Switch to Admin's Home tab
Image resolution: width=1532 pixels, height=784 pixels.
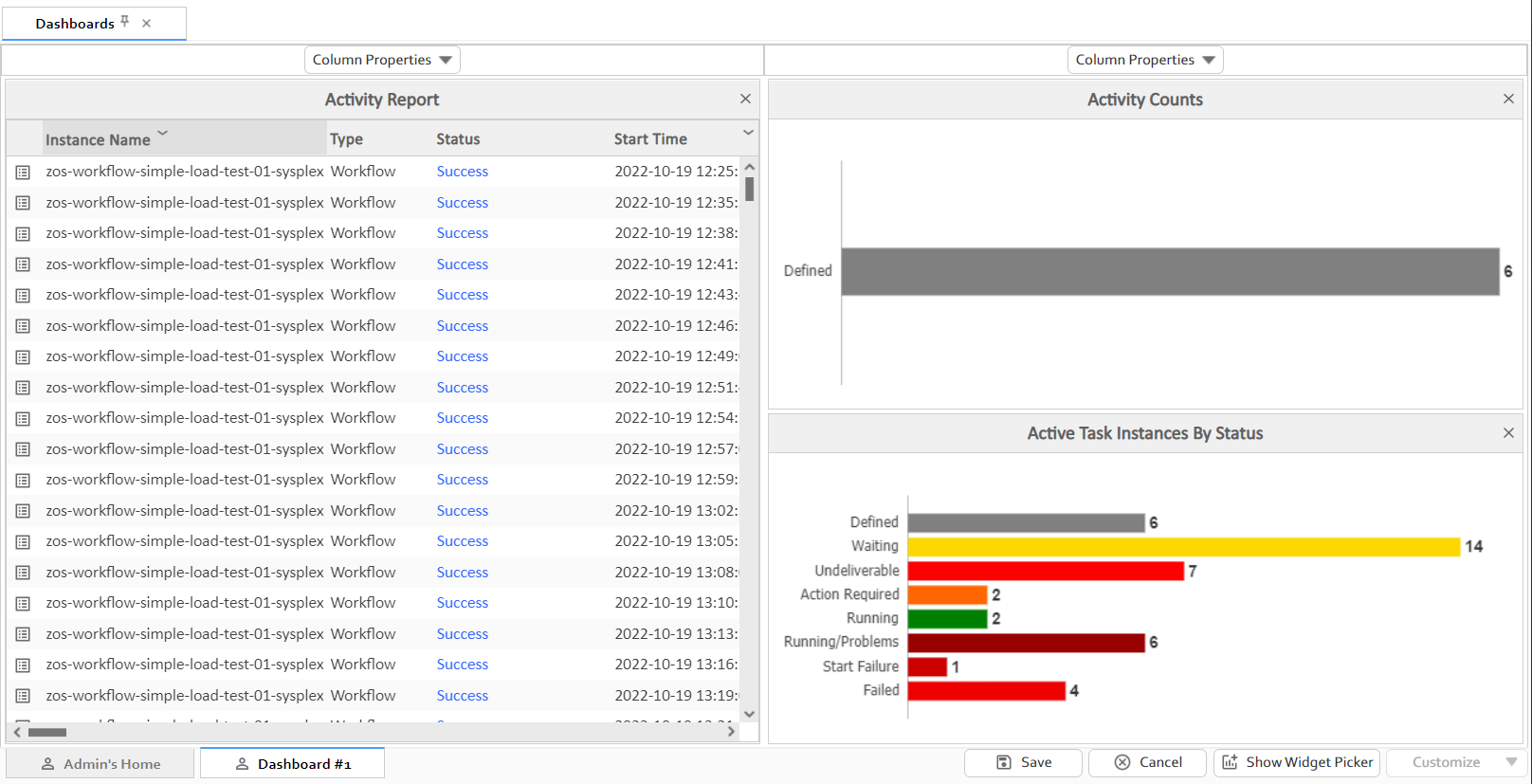[100, 763]
